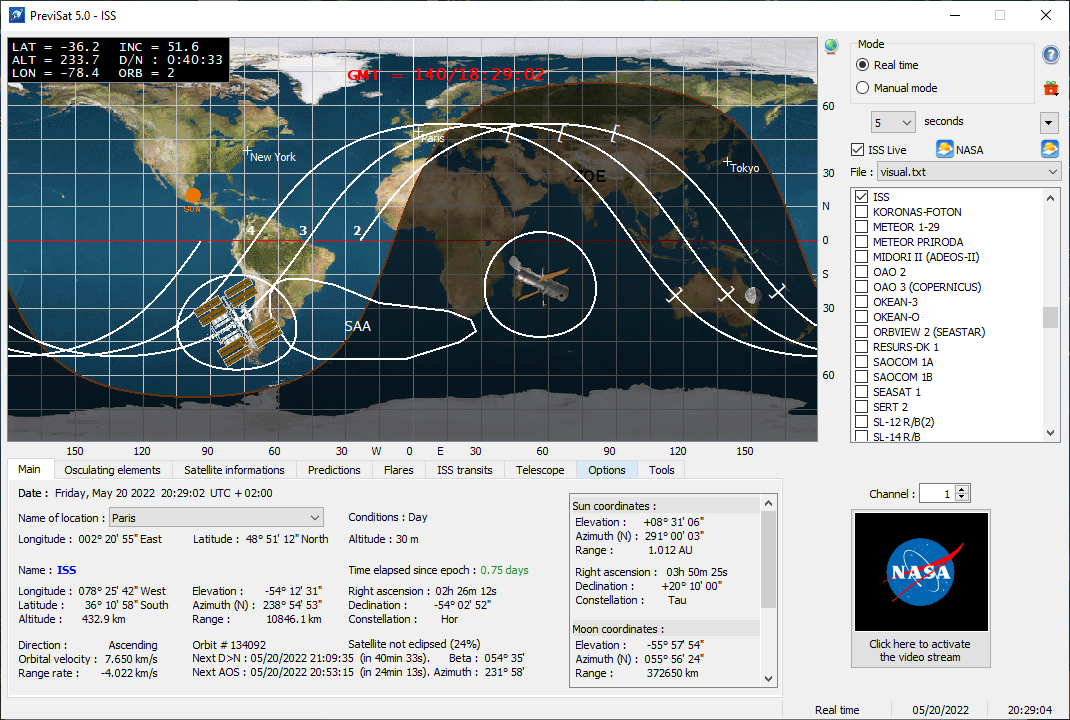The width and height of the screenshot is (1070, 720).
Task: Open the visual.txt file dropdown
Action: (968, 172)
